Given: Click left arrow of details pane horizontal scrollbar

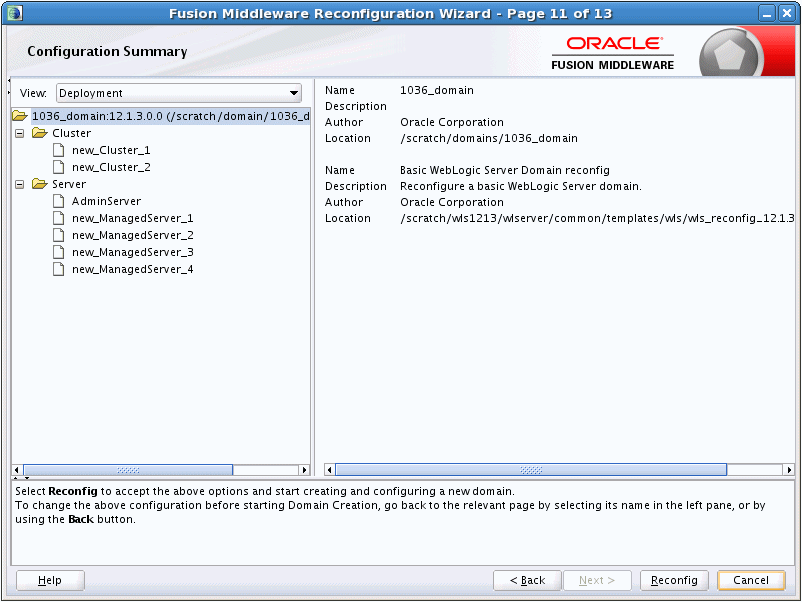Looking at the screenshot, I should (x=329, y=470).
